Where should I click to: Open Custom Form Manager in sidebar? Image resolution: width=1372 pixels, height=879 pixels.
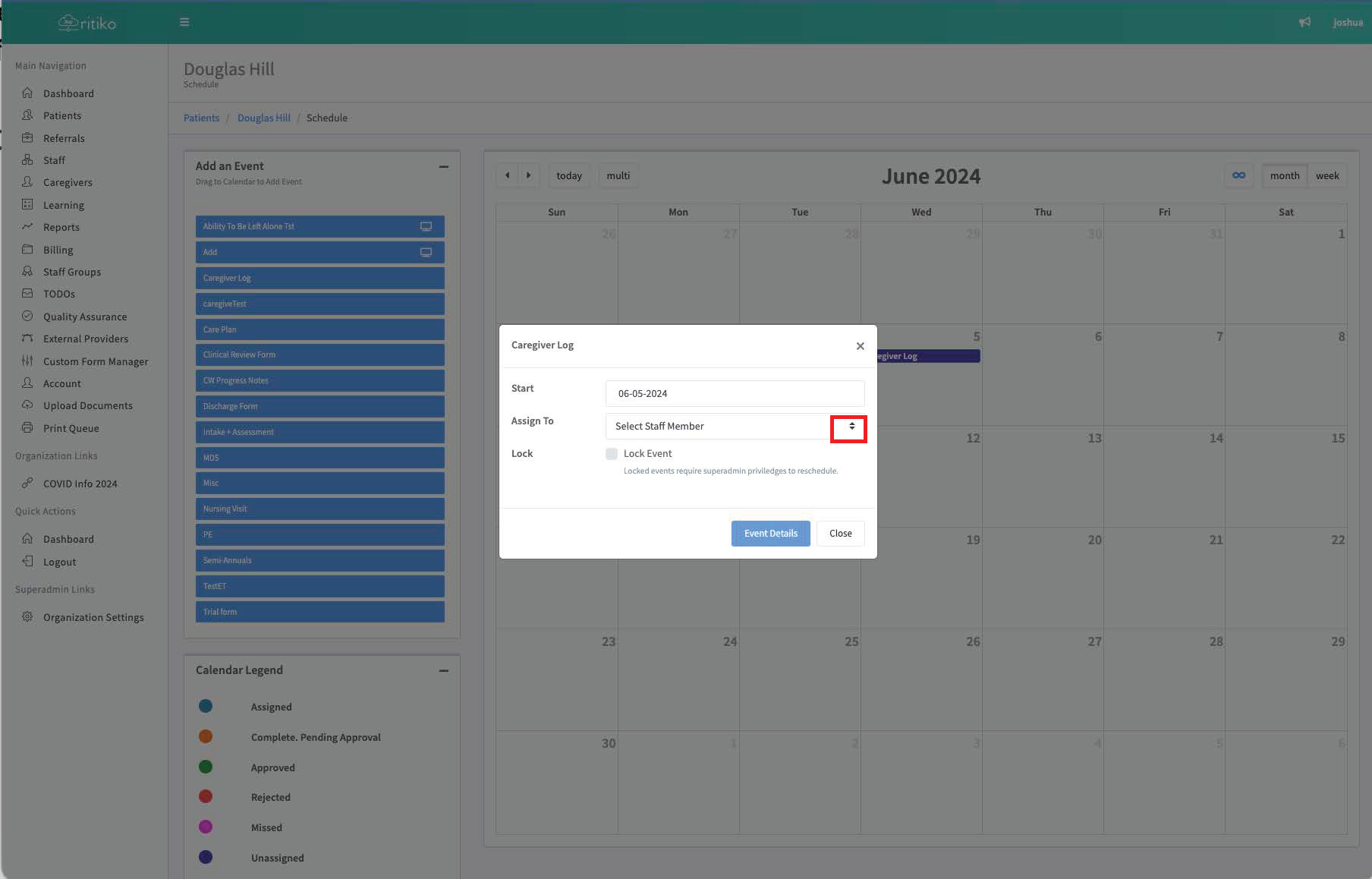[x=95, y=361]
